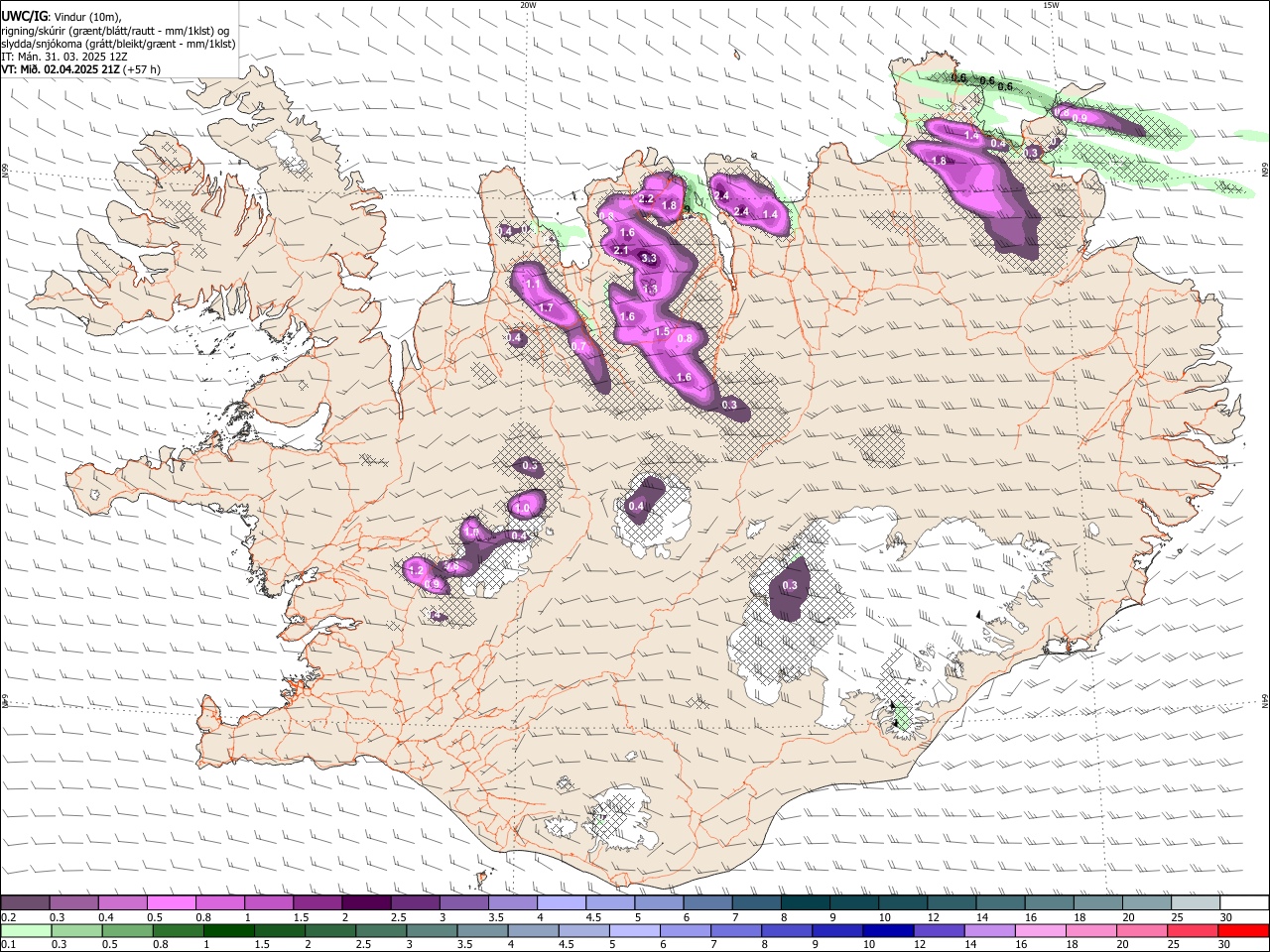
Task: Click the dark teal snow swatch at 8
Action: 806,902
